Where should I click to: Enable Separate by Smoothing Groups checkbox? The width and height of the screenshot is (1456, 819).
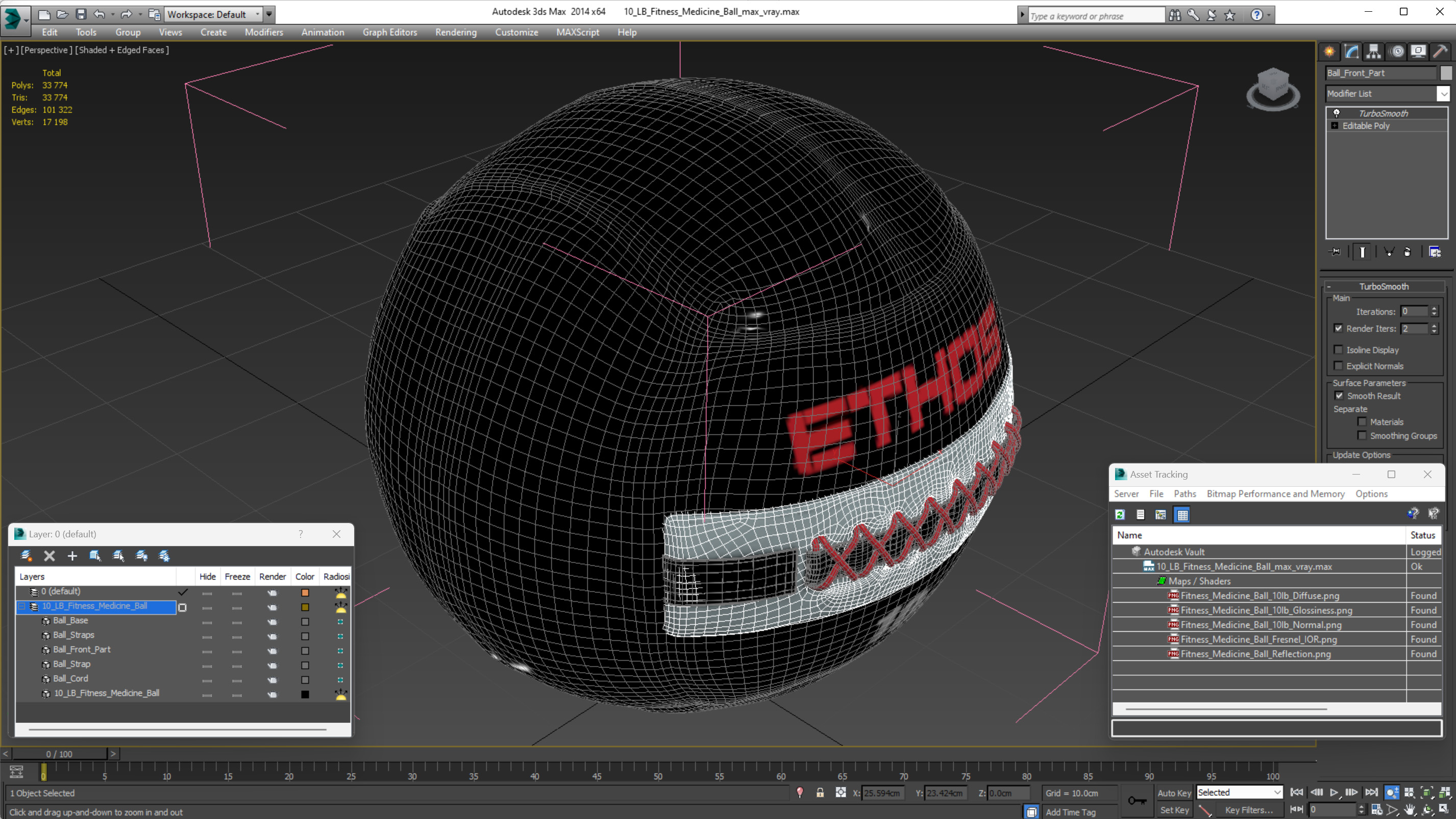1362,435
